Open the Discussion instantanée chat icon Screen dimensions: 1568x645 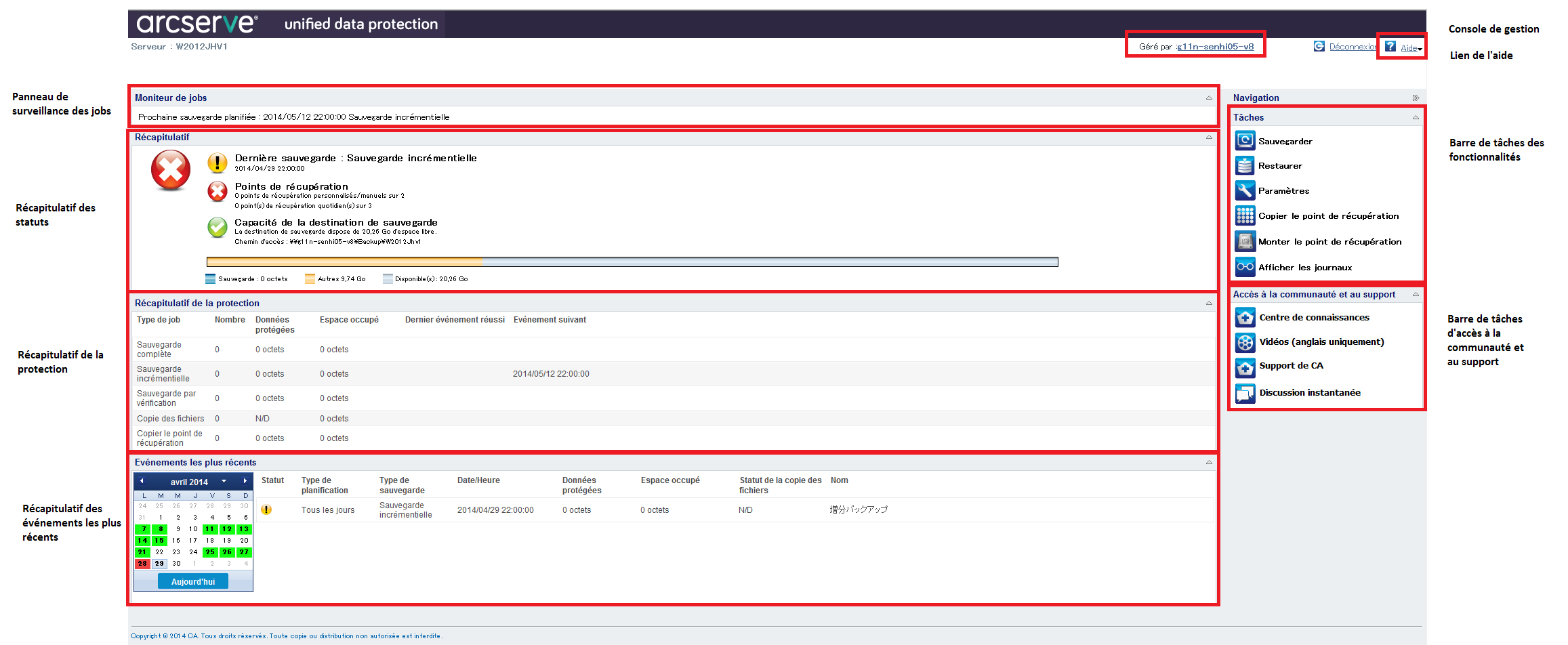1245,393
